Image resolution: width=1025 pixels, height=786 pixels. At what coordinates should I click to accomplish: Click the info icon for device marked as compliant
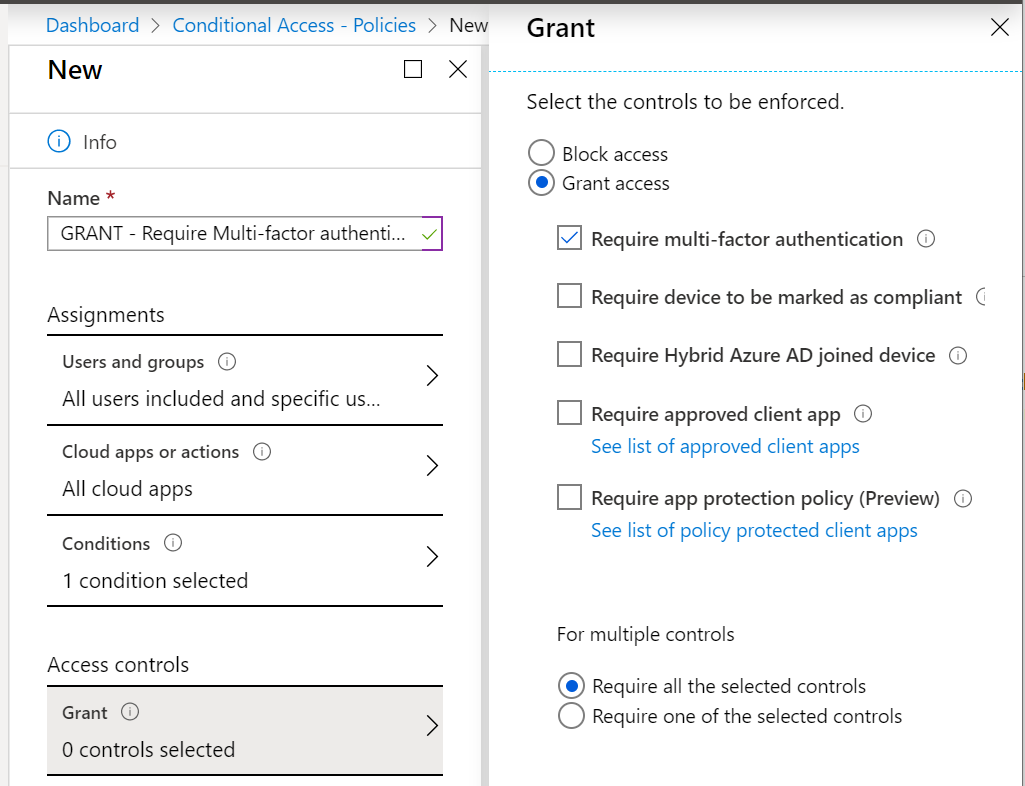[x=981, y=297]
